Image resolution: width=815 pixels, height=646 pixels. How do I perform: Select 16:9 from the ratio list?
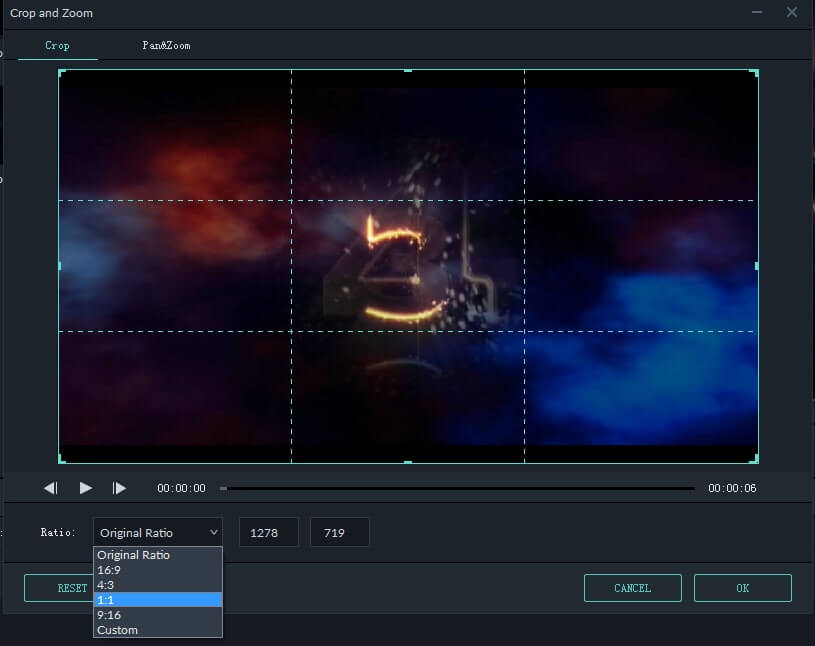[x=109, y=569]
